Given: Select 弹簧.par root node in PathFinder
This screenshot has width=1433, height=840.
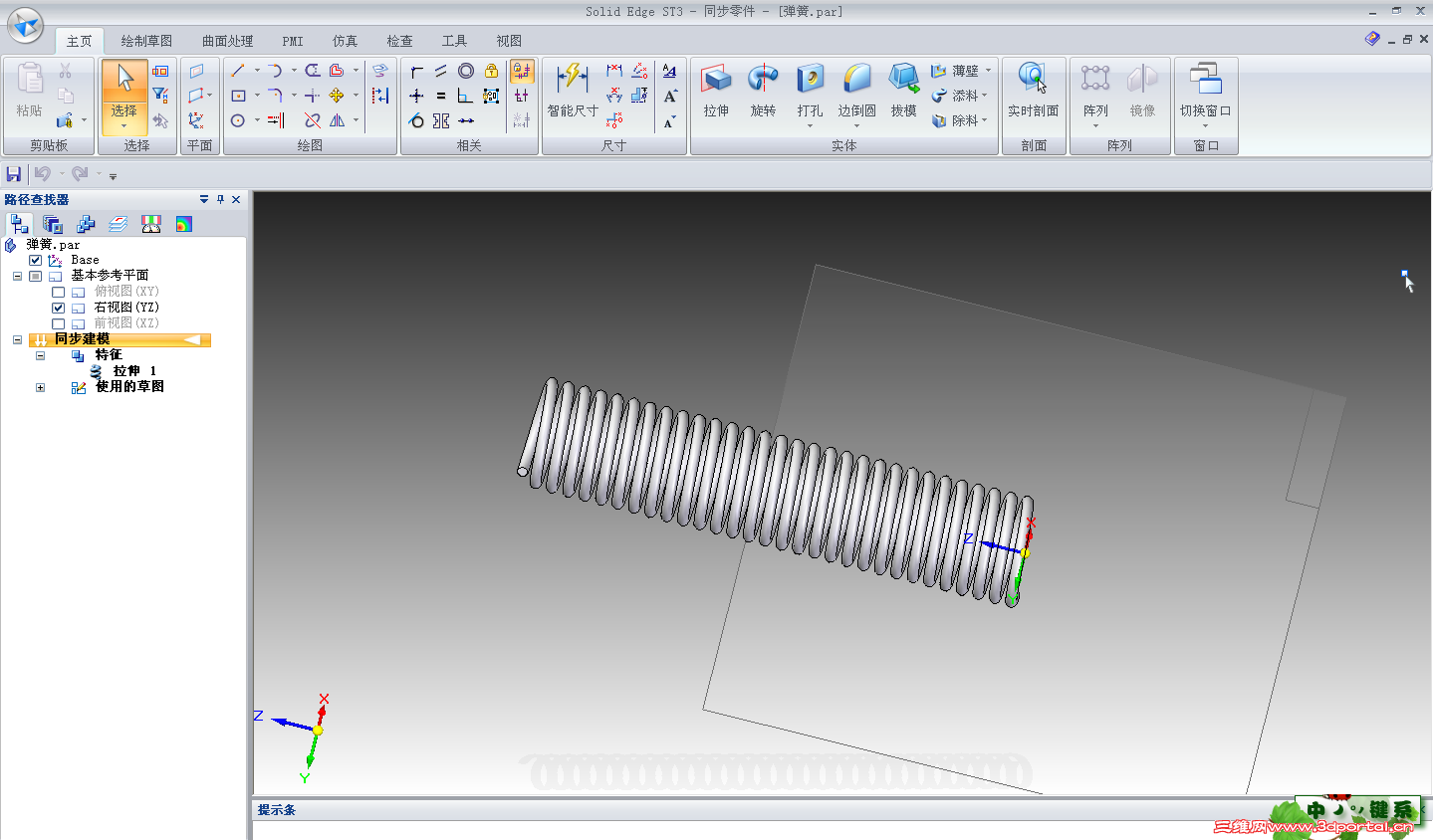Looking at the screenshot, I should 53,245.
